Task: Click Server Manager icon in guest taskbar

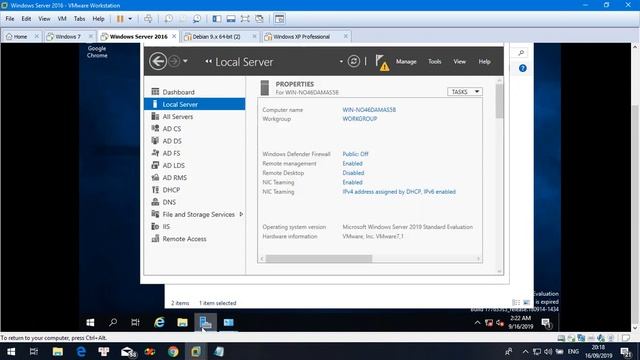Action: pyautogui.click(x=205, y=322)
